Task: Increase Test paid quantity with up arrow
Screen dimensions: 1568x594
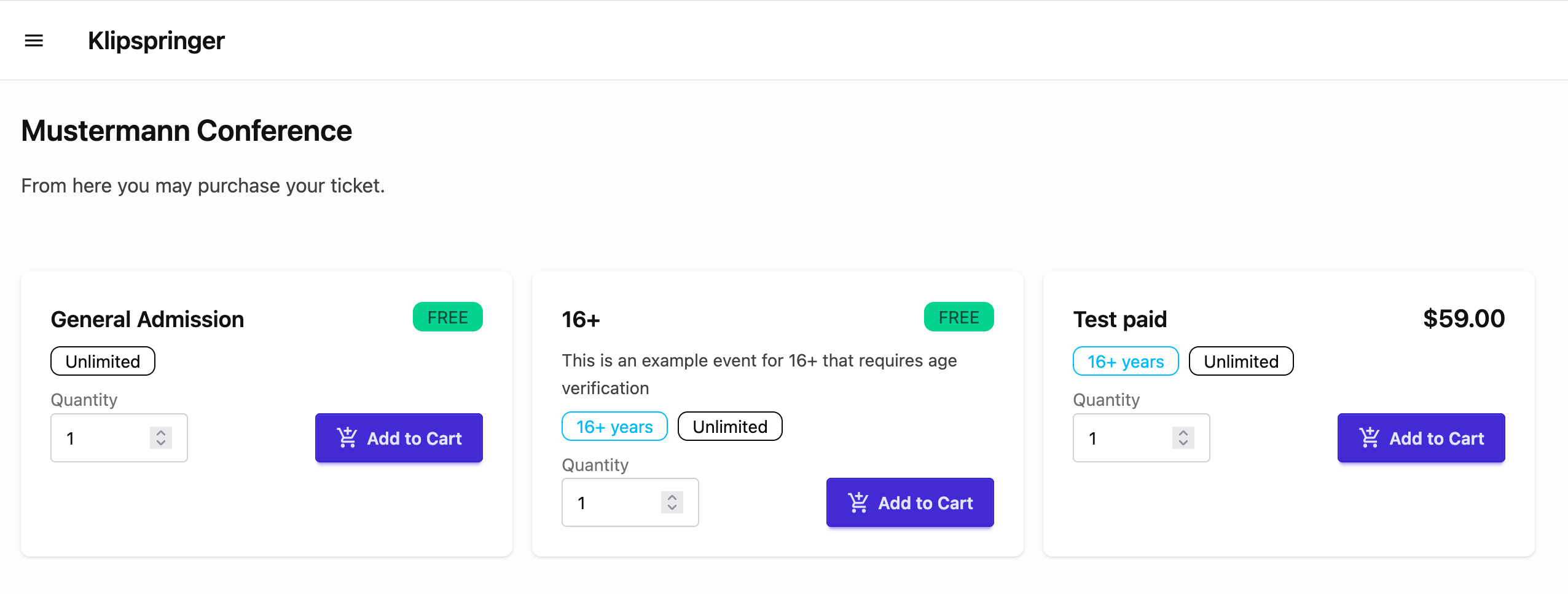Action: [x=1183, y=432]
